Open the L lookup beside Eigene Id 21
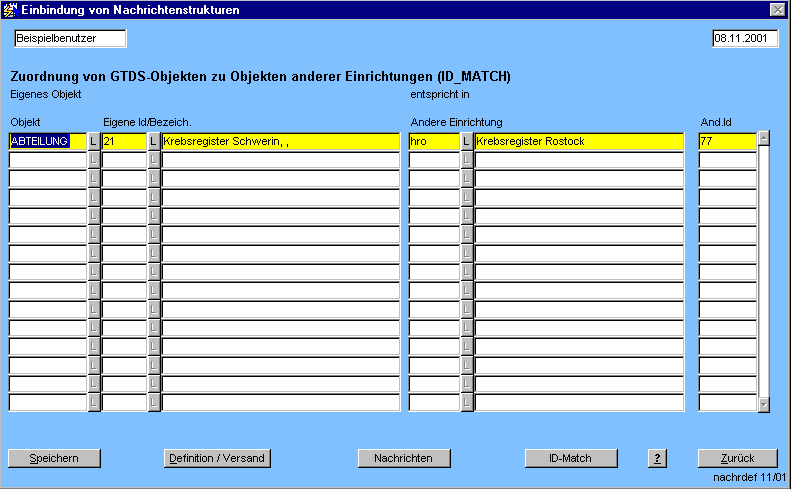 (154, 142)
